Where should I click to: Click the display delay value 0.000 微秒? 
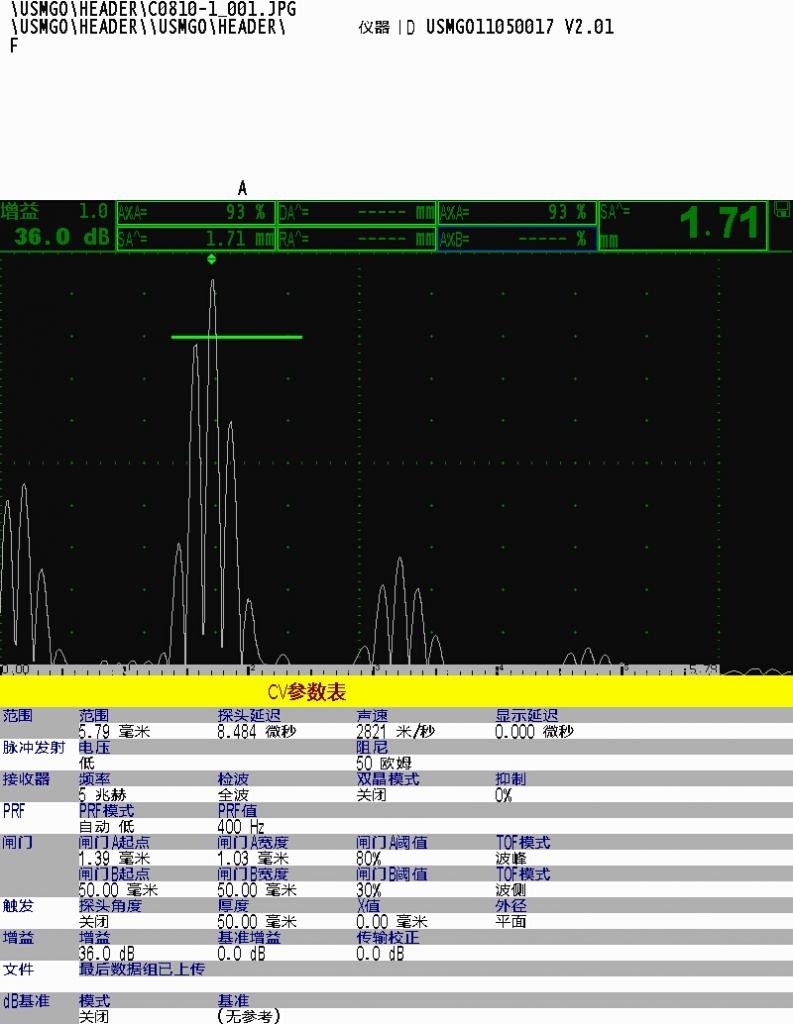pos(534,731)
